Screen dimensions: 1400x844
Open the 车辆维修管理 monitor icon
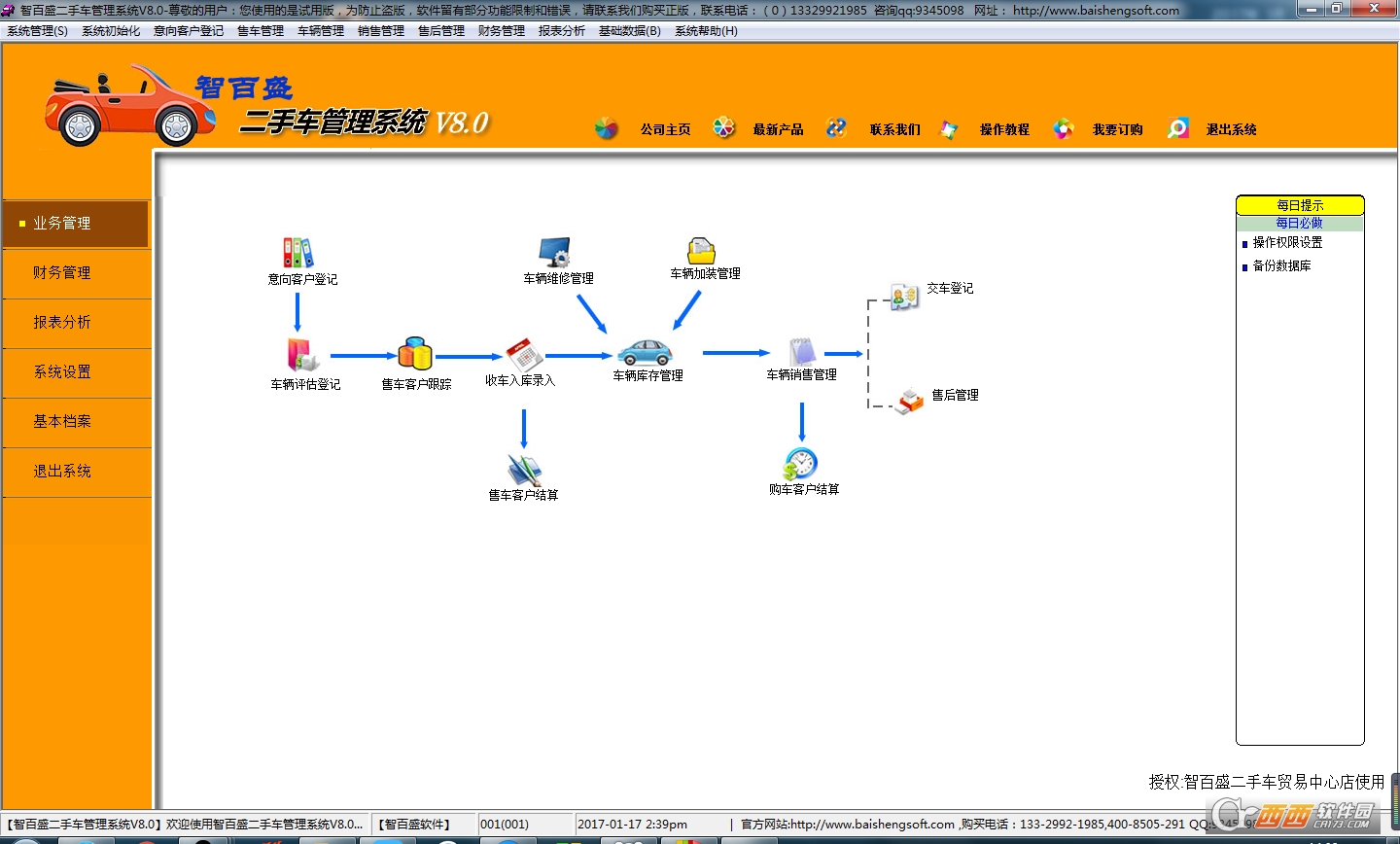[555, 253]
